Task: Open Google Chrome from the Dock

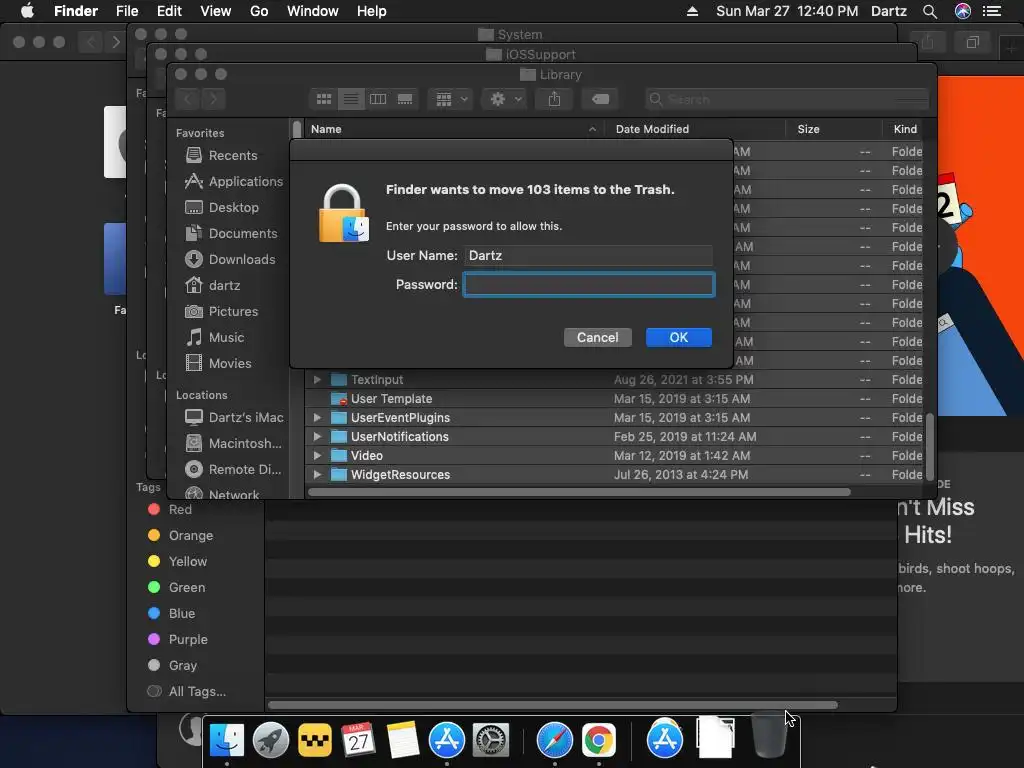Action: coord(599,740)
